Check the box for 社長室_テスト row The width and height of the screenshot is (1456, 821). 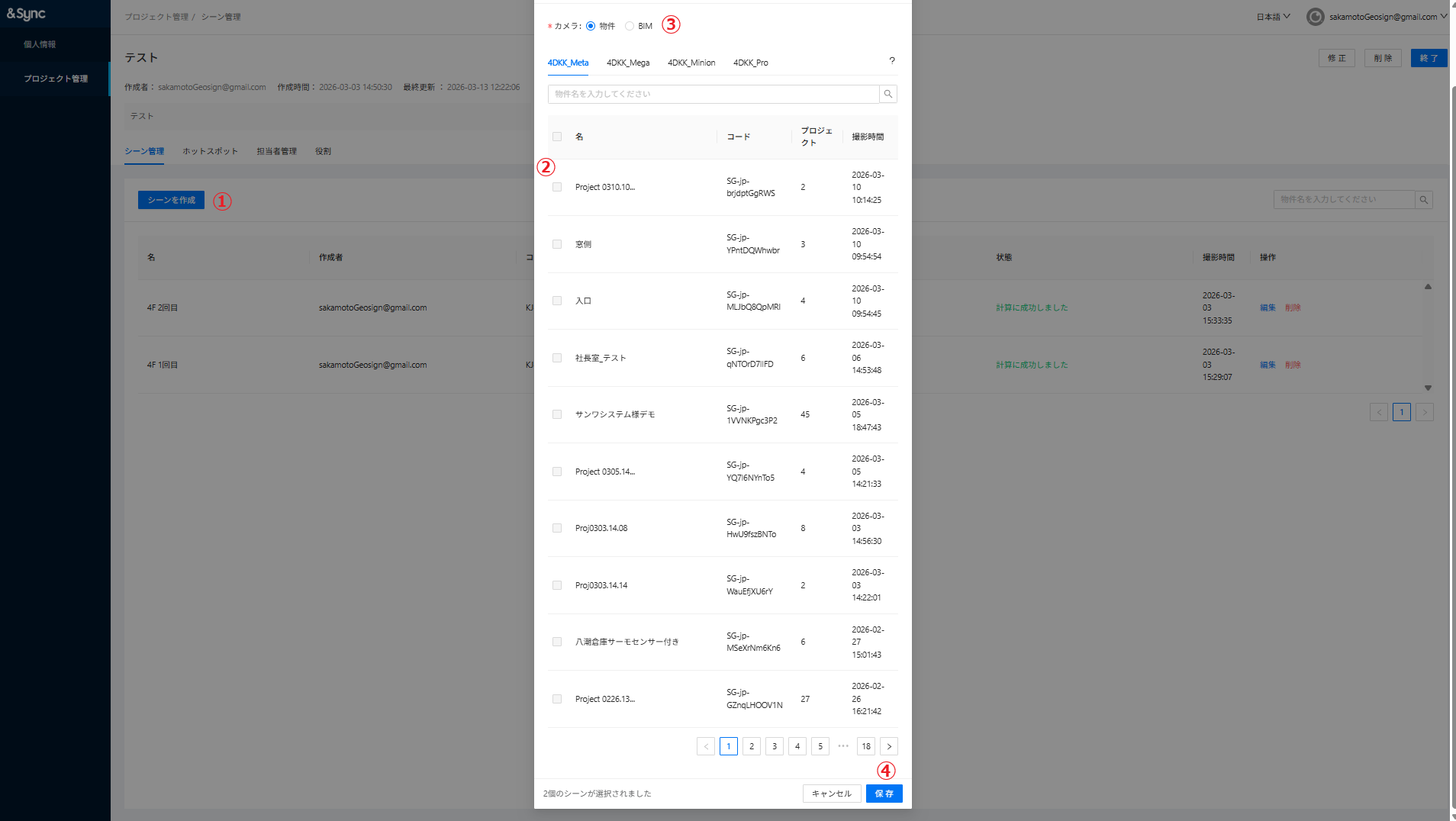pyautogui.click(x=557, y=358)
